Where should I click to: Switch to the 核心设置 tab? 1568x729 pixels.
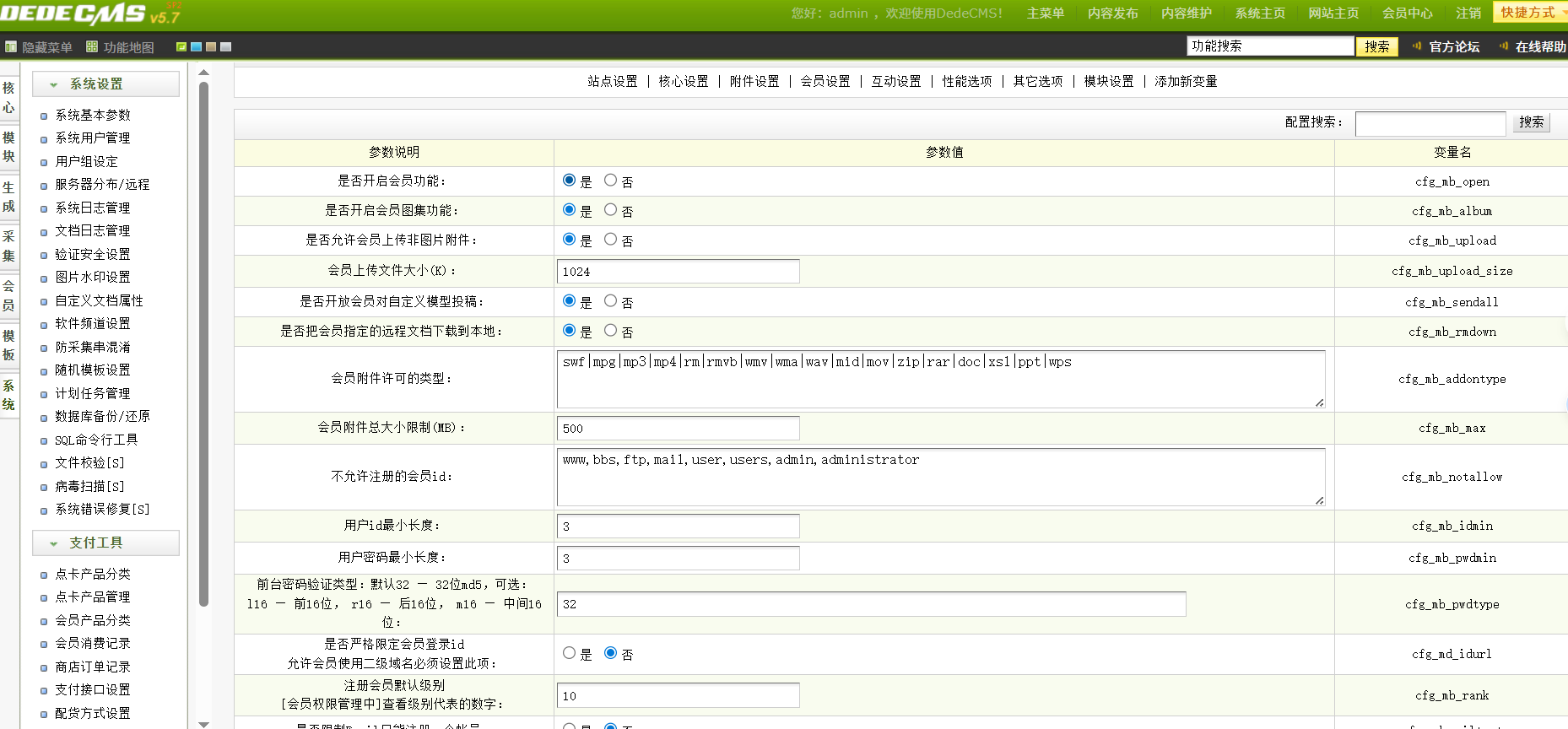coord(683,82)
